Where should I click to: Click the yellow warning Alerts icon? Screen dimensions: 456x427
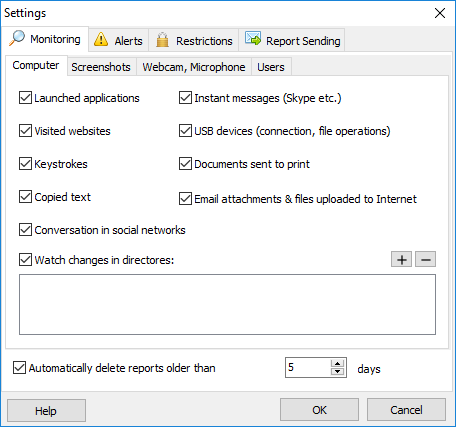(x=101, y=39)
